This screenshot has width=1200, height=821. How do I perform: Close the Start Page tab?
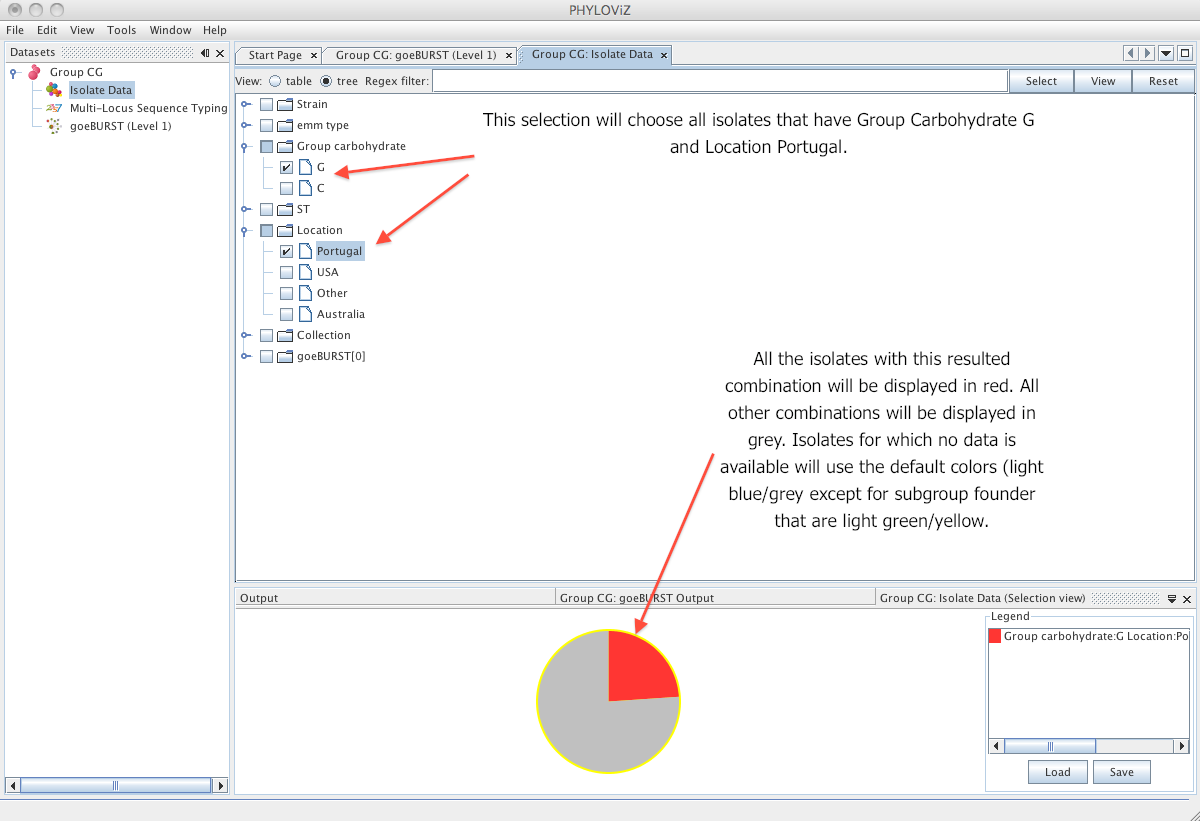click(x=314, y=56)
